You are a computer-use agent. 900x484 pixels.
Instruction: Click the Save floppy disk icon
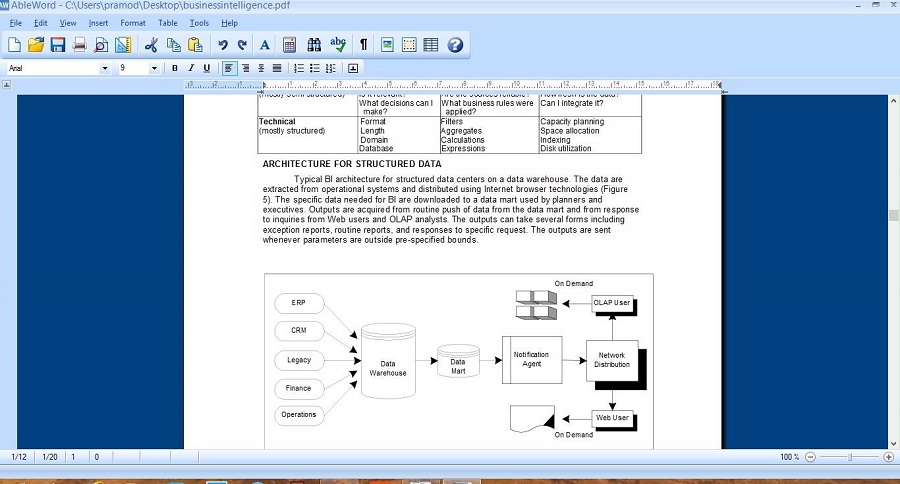57,45
